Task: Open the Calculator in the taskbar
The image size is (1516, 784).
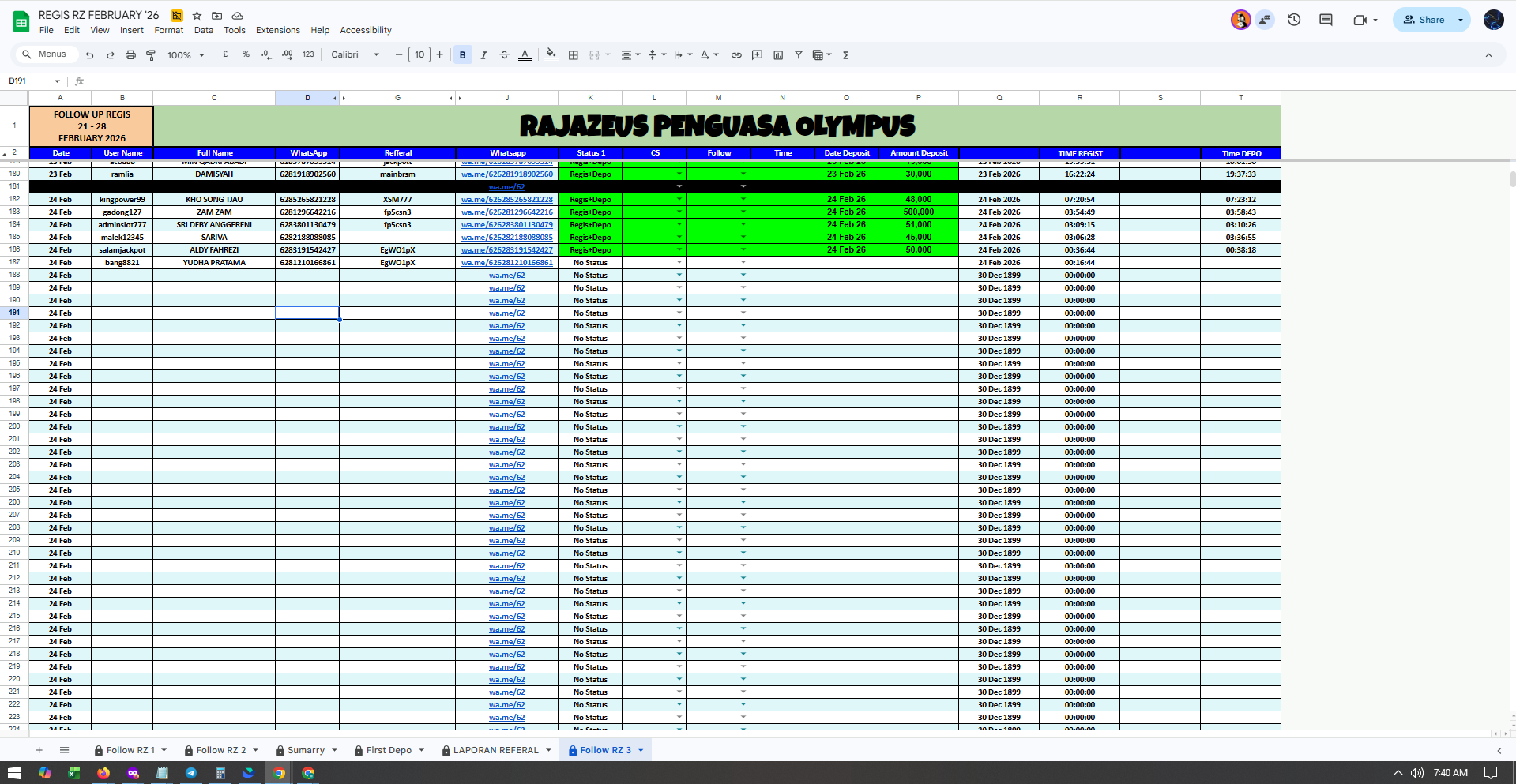Action: (220, 773)
